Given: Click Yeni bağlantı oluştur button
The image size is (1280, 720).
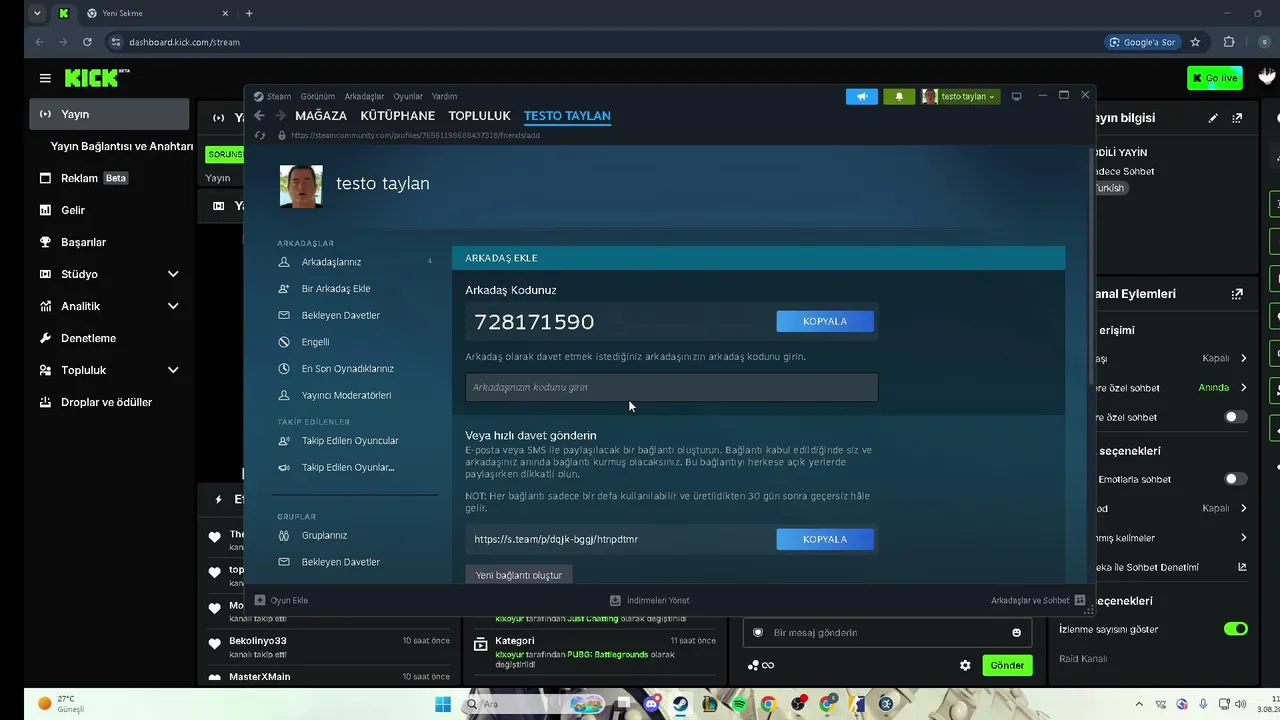Looking at the screenshot, I should pyautogui.click(x=518, y=575).
